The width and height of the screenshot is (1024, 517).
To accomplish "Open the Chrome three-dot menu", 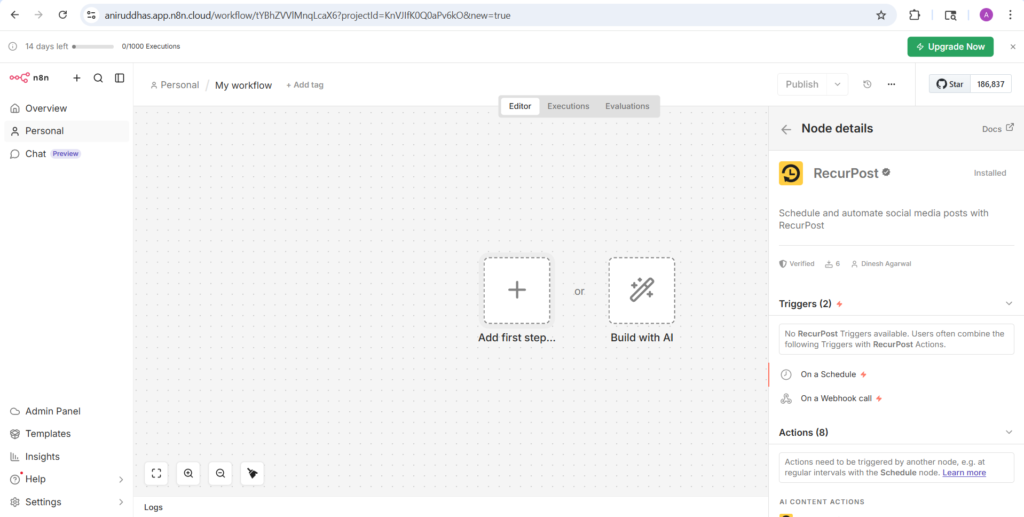I will 1009,15.
